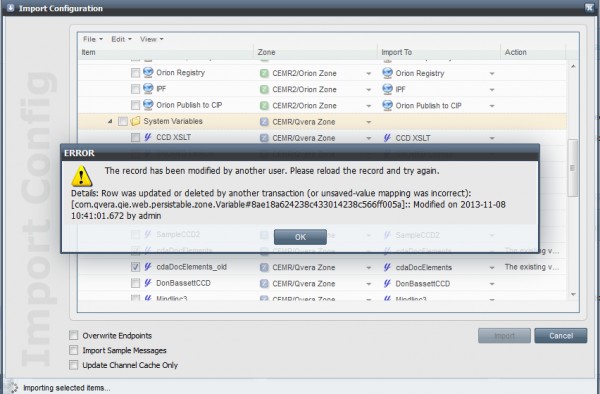Collapse the System Variables tree node
Screen dimensions: 600x394
(x=110, y=121)
